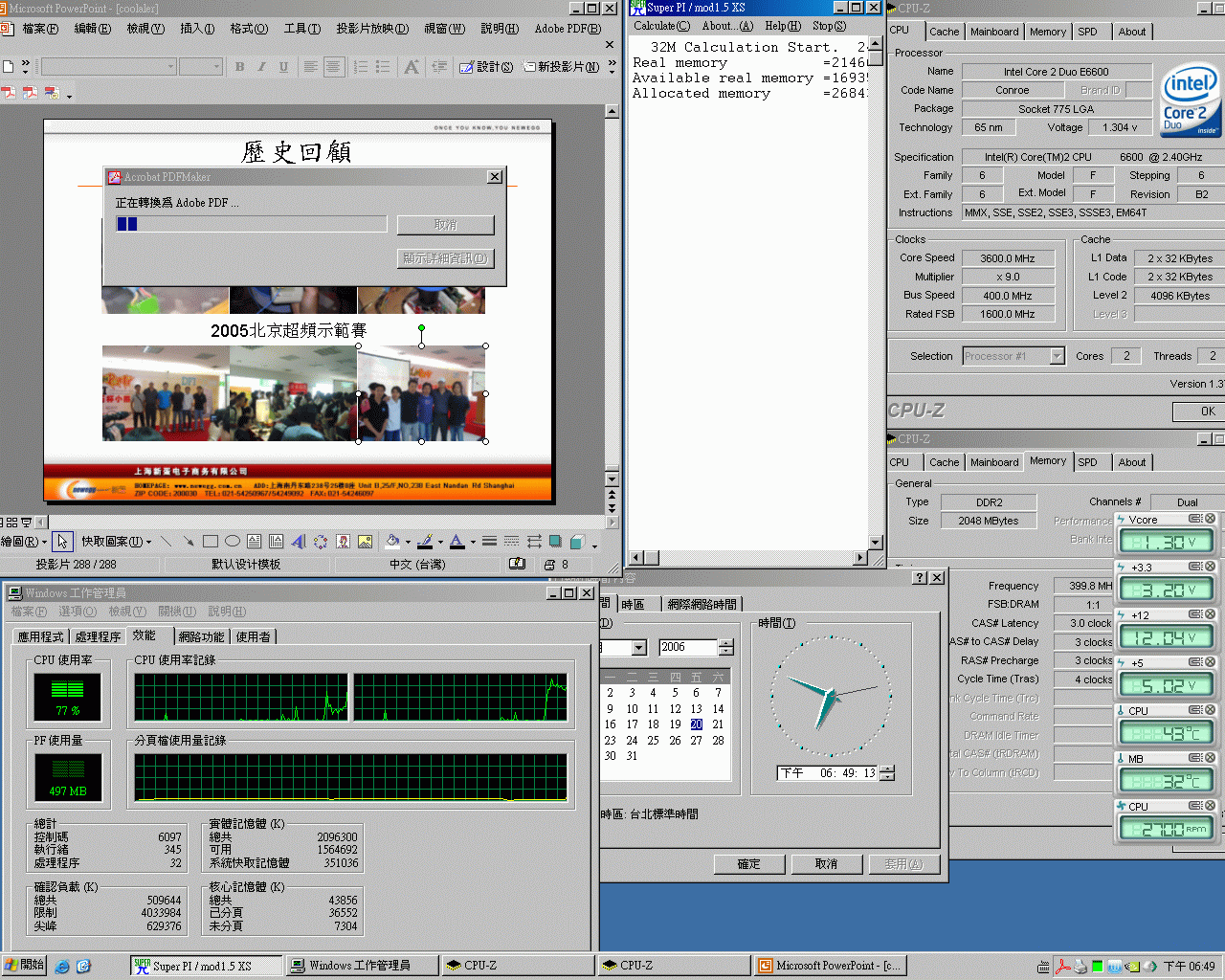Click the Insert WordArt icon

[x=298, y=542]
